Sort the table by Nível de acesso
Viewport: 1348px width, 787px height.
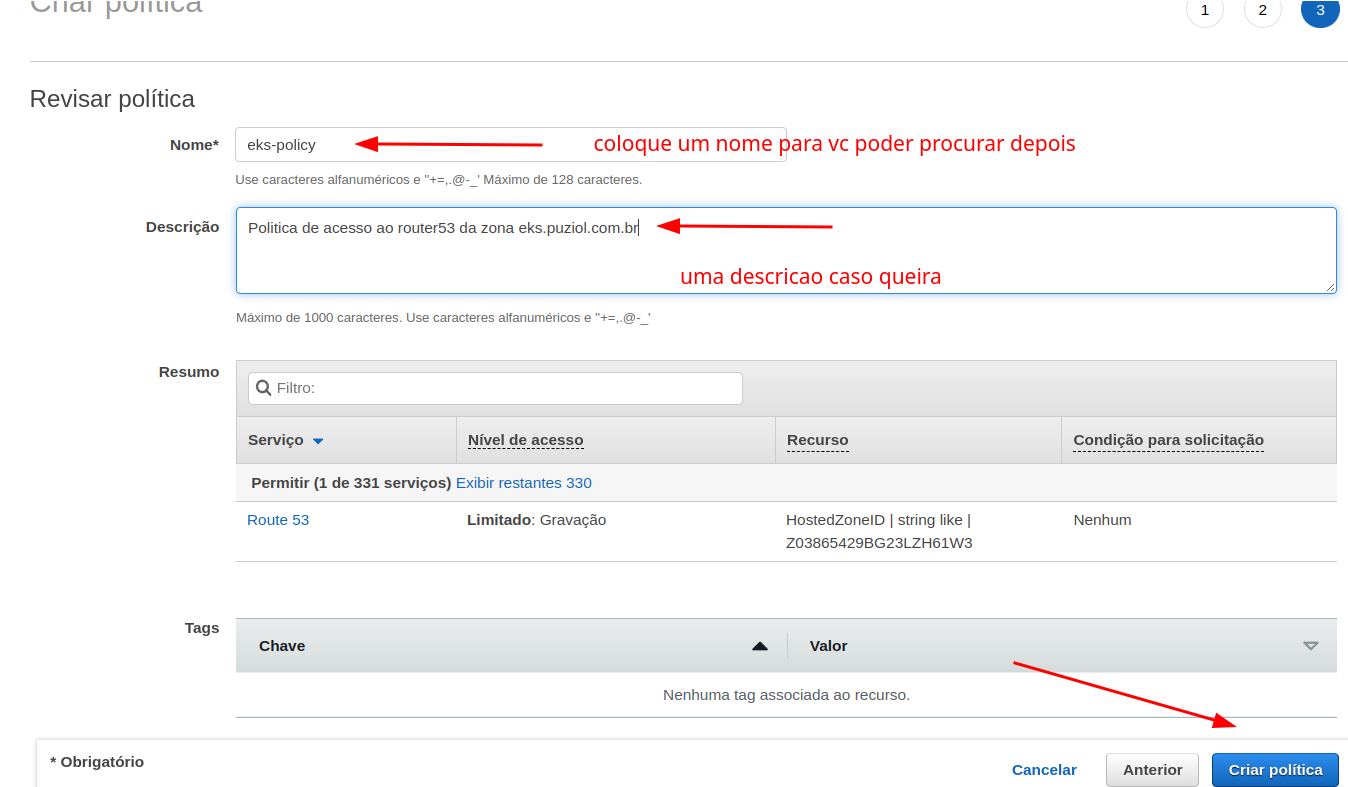coord(525,440)
